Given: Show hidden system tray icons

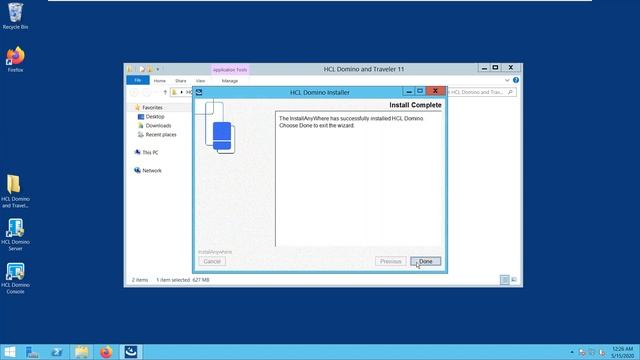Looking at the screenshot, I should pyautogui.click(x=571, y=352).
